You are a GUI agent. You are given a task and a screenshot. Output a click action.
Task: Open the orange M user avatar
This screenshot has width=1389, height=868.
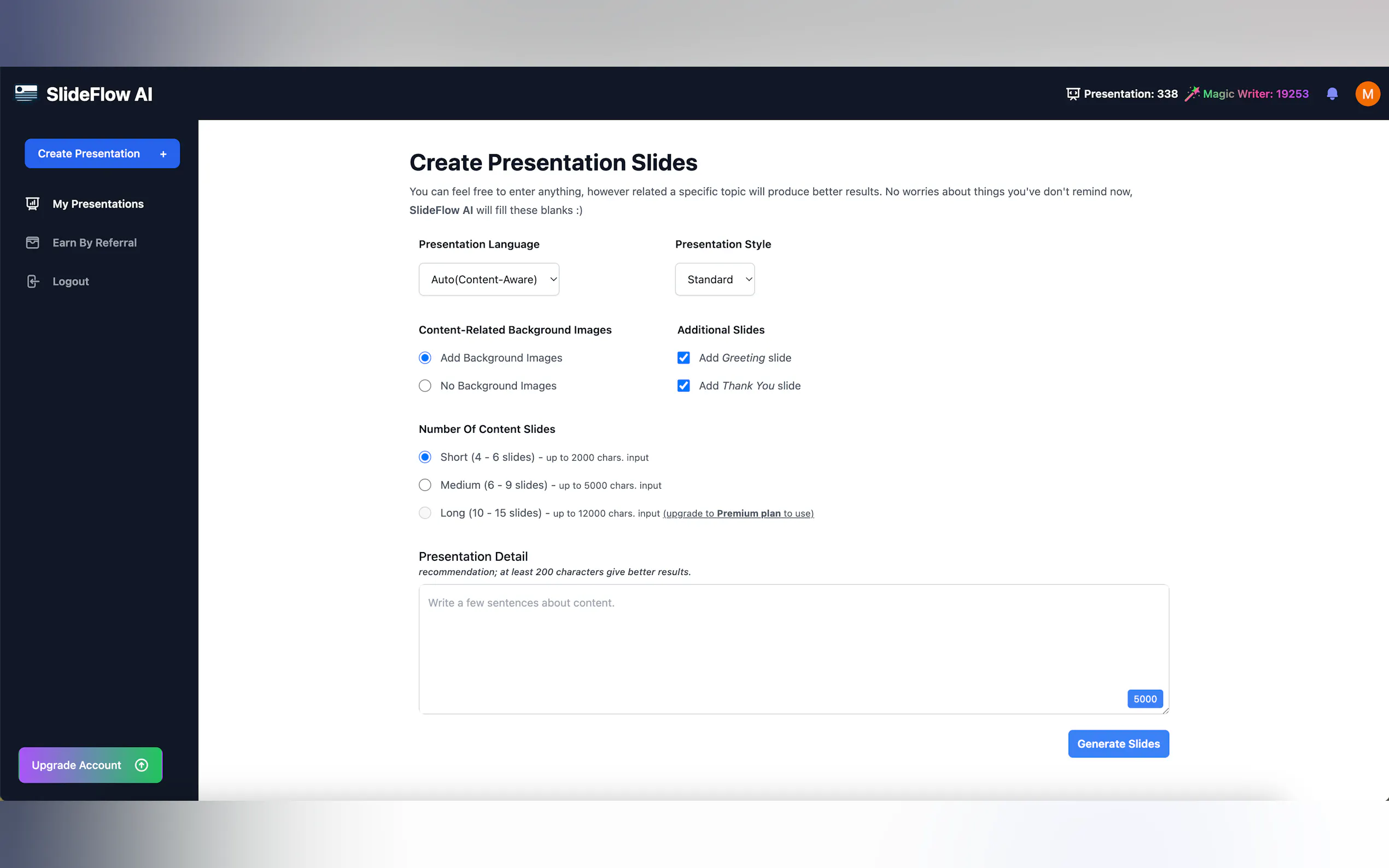(1367, 93)
